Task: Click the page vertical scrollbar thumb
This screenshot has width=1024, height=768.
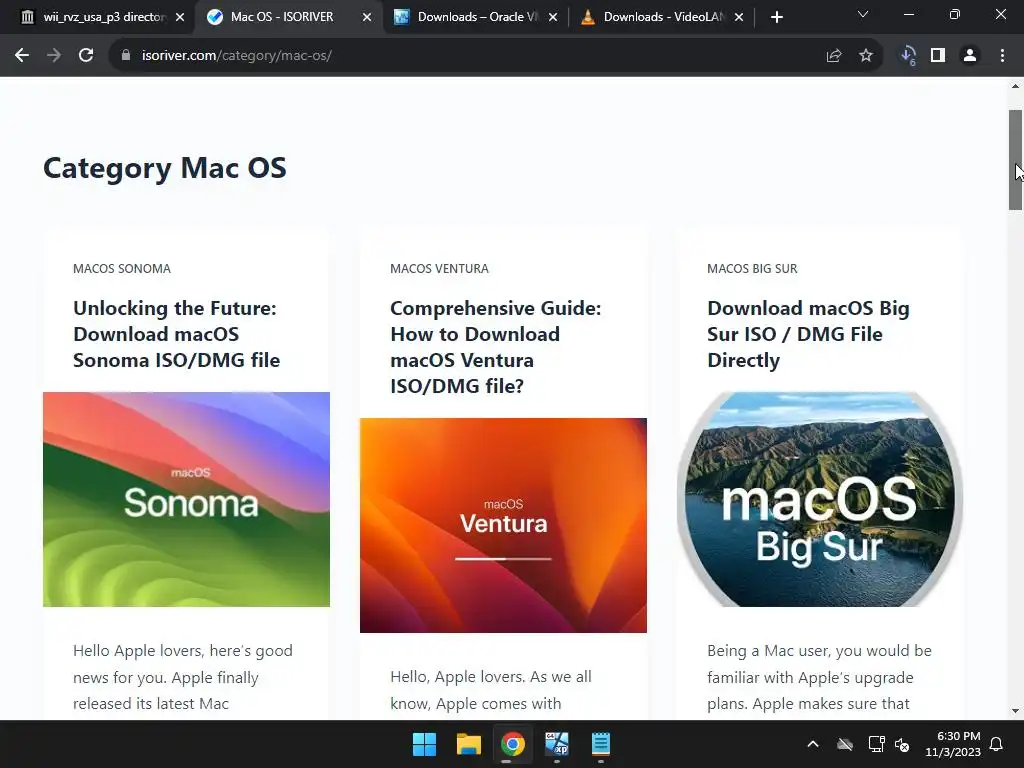Action: click(x=1016, y=160)
